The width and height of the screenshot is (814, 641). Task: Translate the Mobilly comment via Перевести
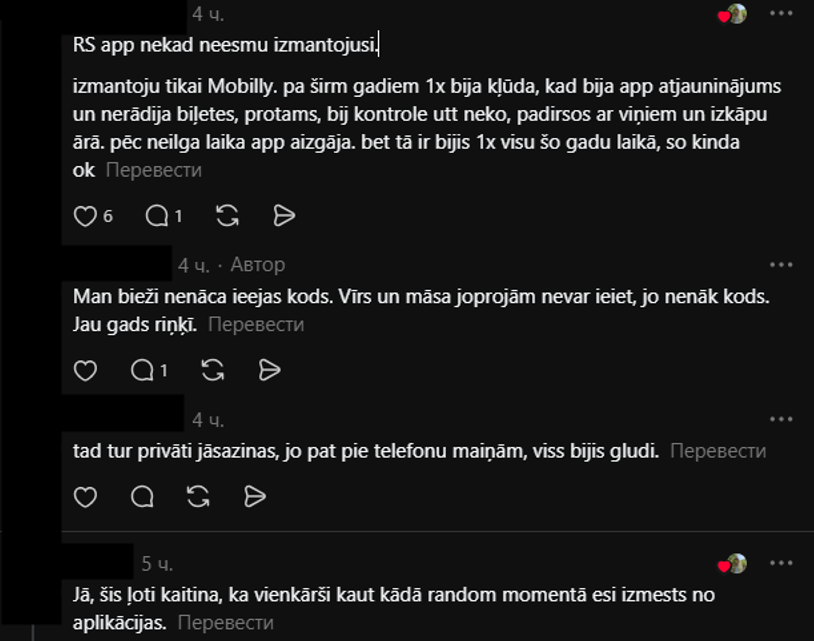154,170
